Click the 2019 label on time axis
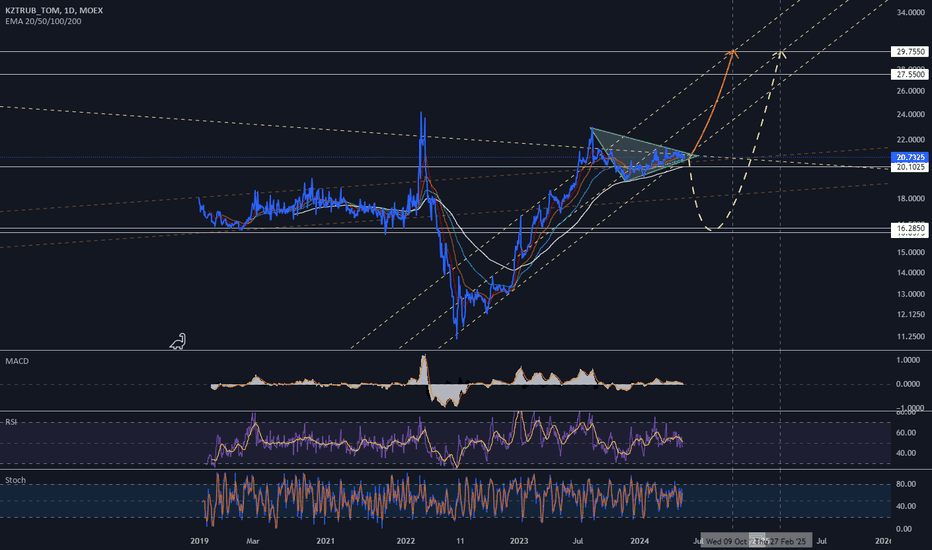932x550 pixels. 199,541
